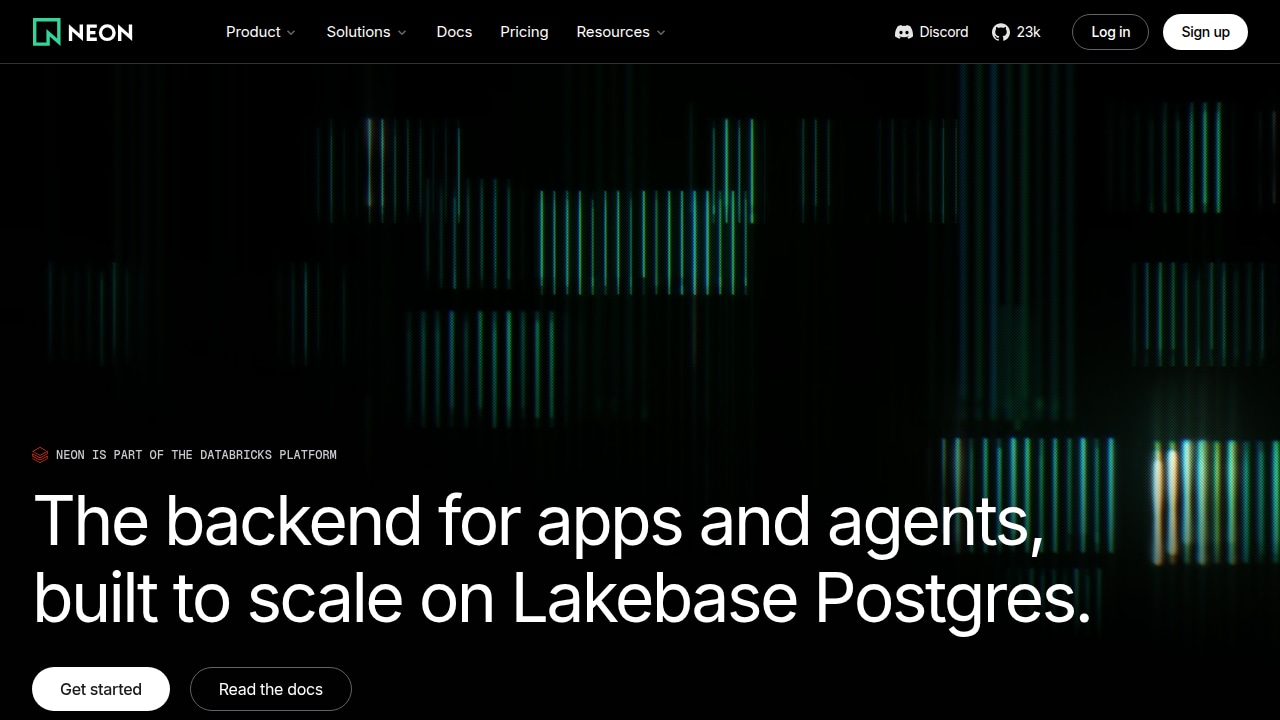
Task: Click the Databricks platform announcement text
Action: [196, 455]
